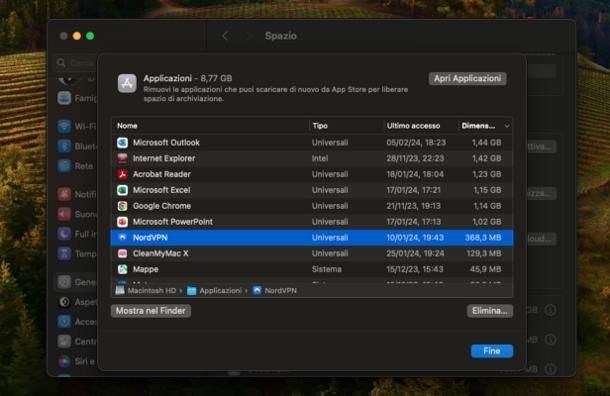
Task: Click the Sistema type cell
Action: pos(326,269)
